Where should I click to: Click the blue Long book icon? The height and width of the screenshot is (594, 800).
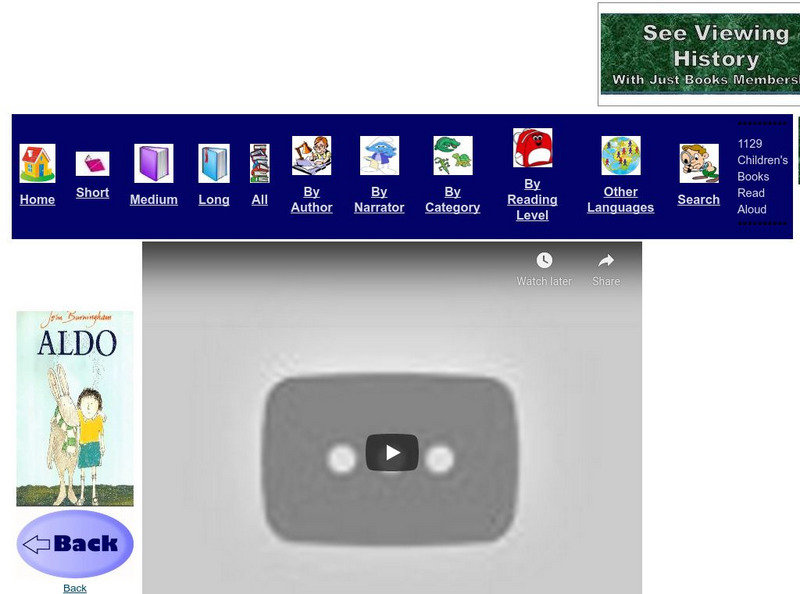[214, 163]
